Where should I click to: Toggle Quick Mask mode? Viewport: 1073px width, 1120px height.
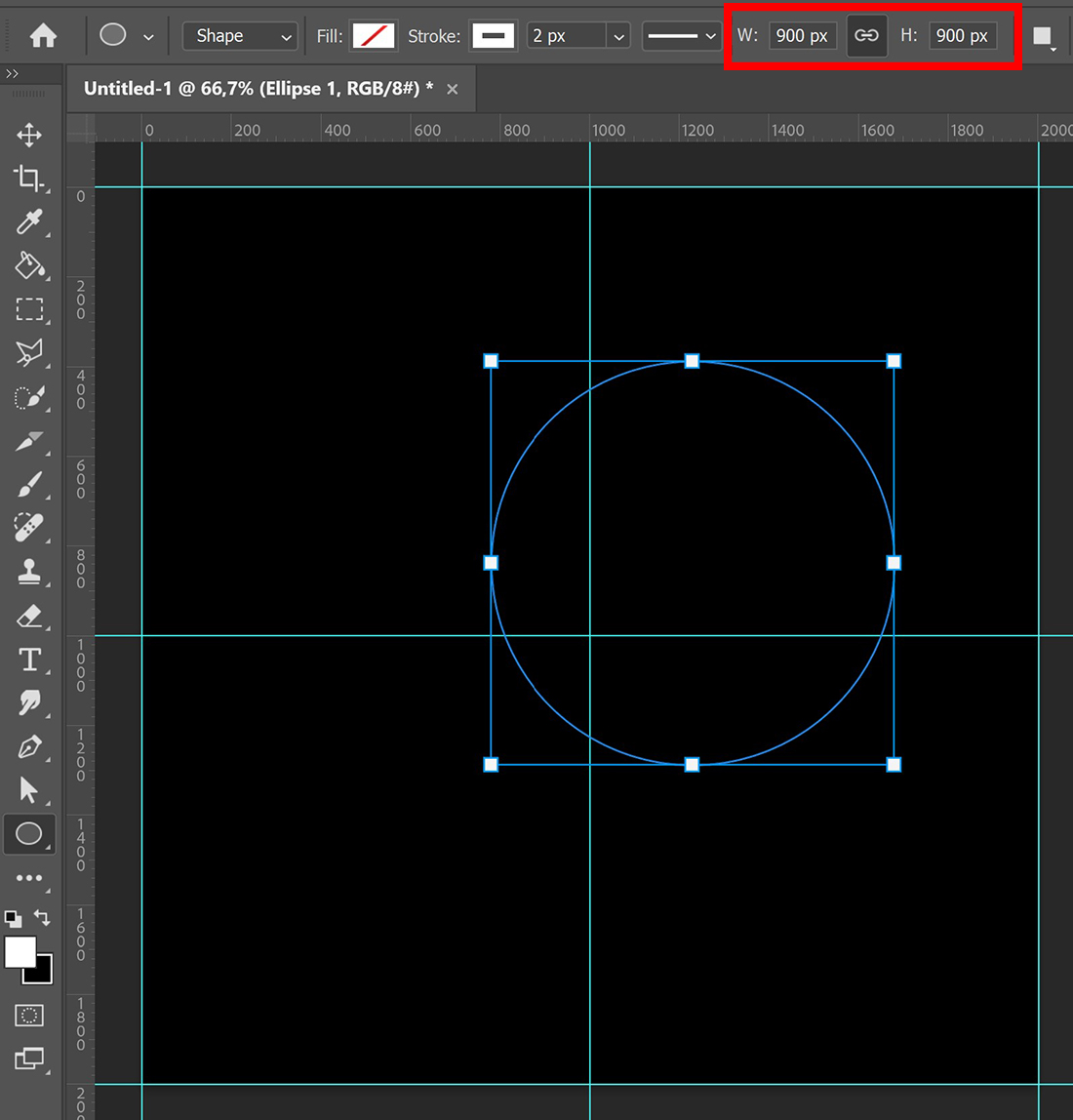click(29, 1015)
